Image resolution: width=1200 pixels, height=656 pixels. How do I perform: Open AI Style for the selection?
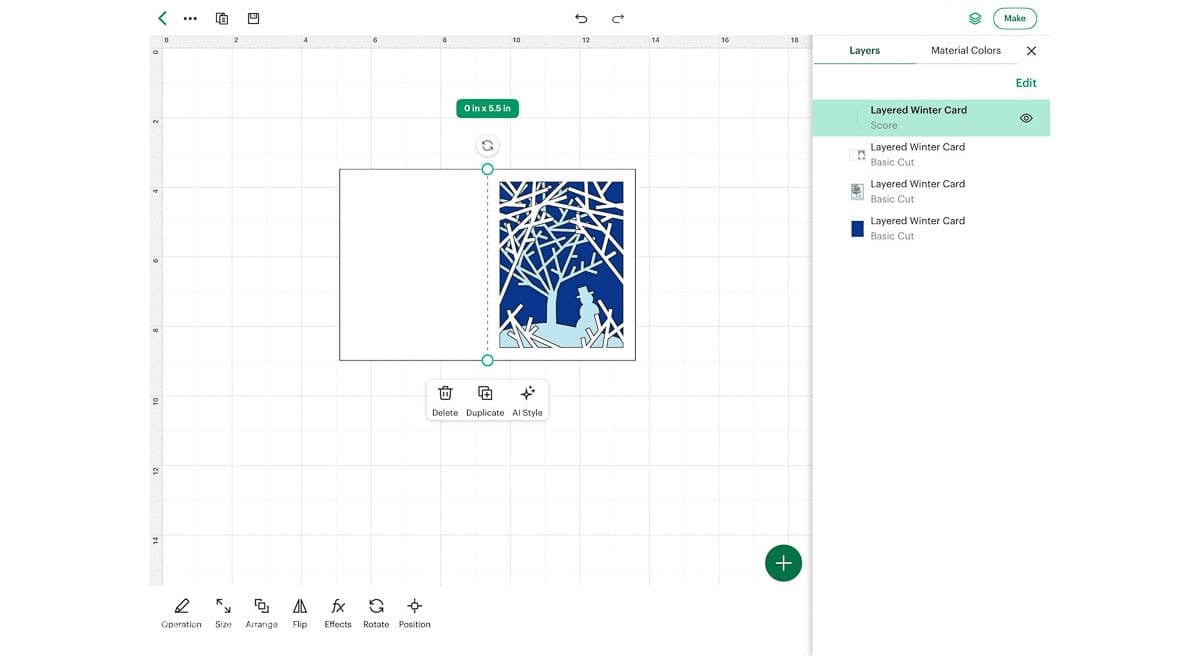[x=527, y=400]
